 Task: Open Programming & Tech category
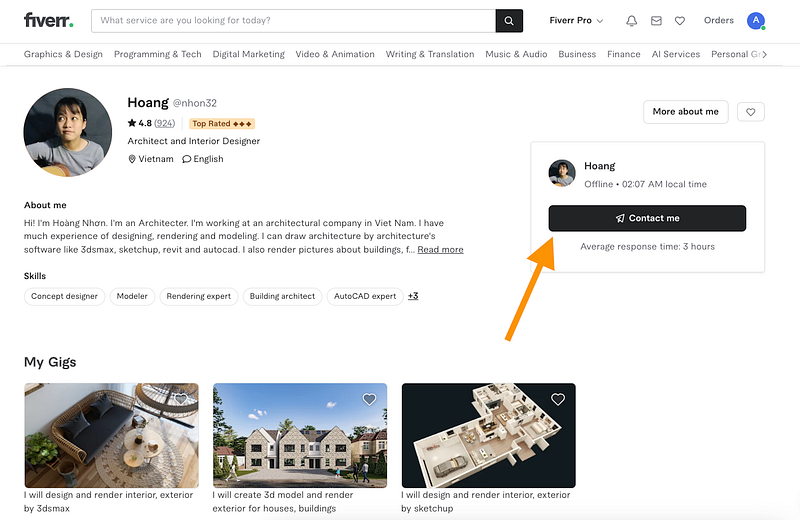[158, 54]
